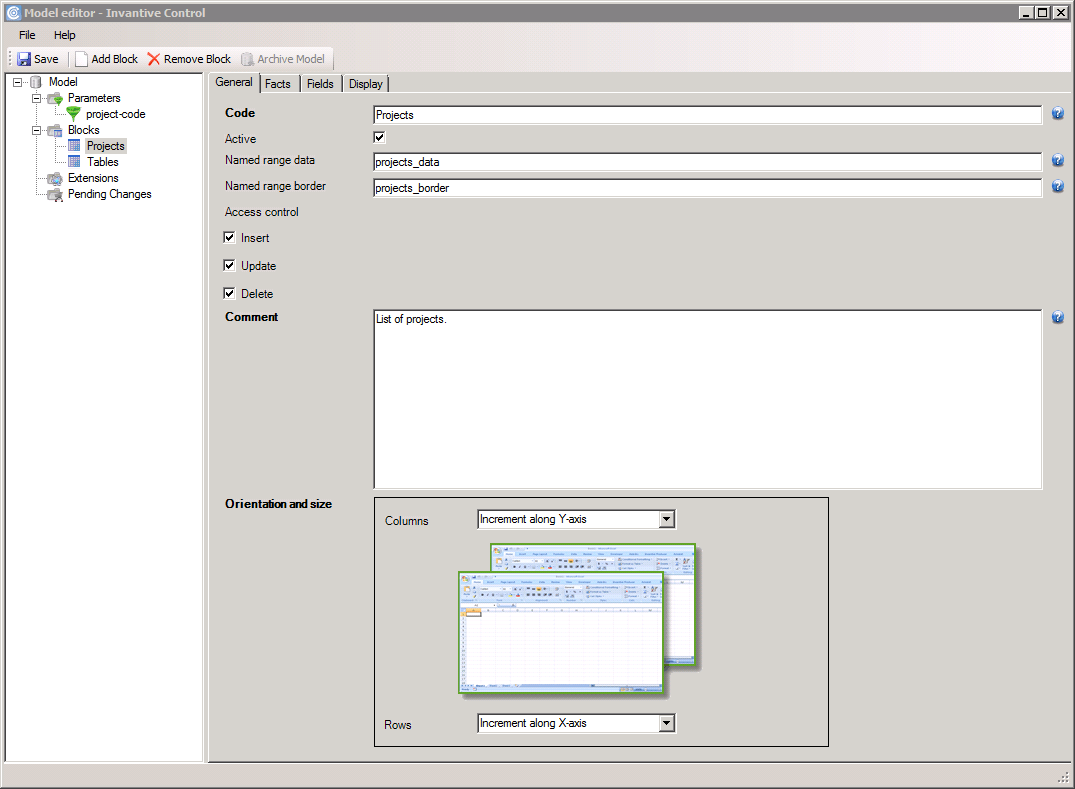
Task: Open the Rows orientation dropdown
Action: coord(667,723)
